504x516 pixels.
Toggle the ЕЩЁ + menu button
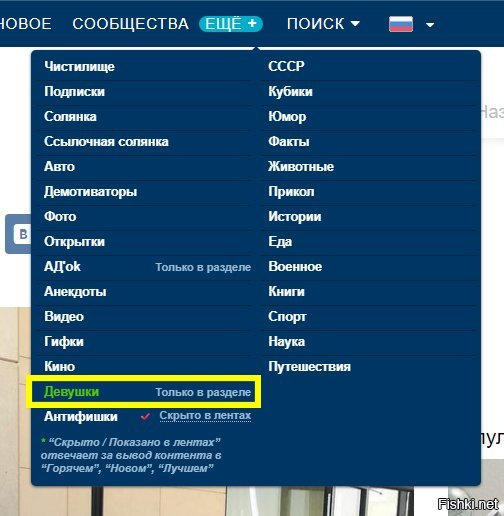click(x=231, y=24)
